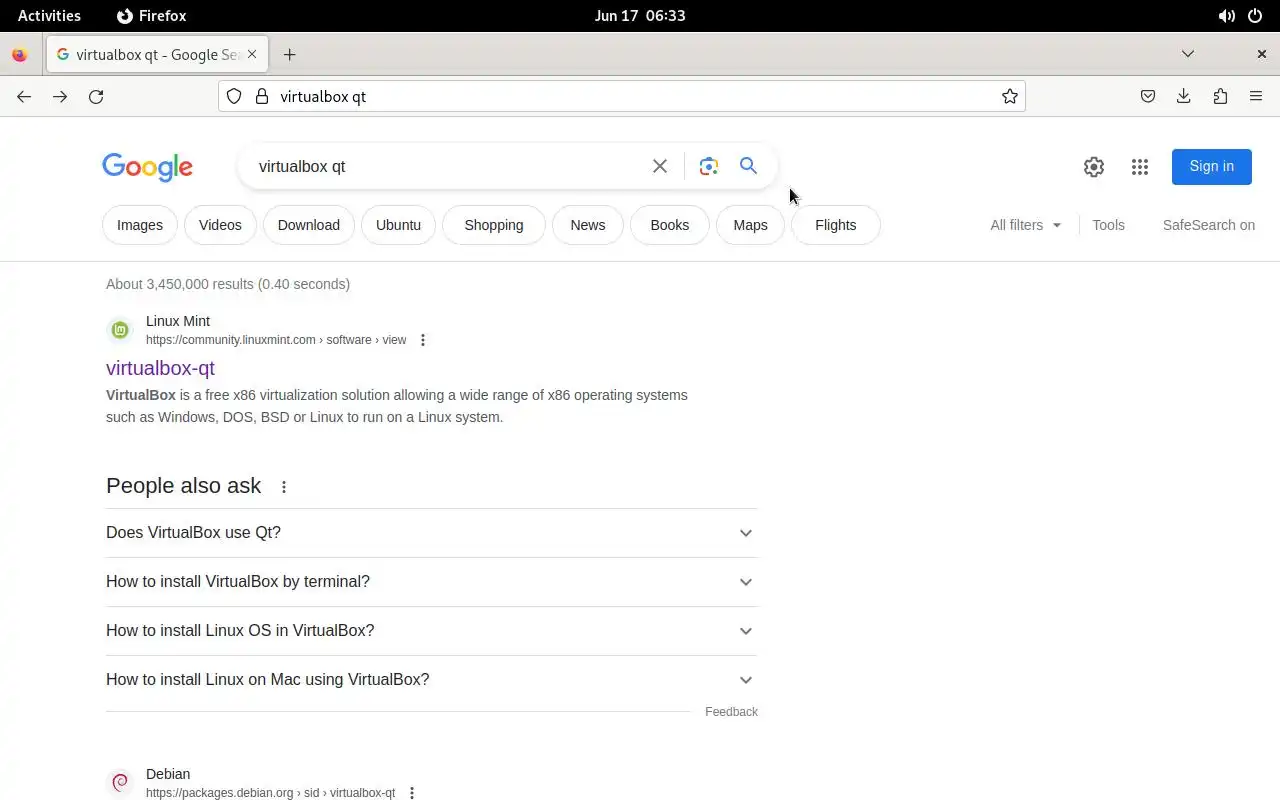
Task: Select the Images filter tab
Action: 140,225
